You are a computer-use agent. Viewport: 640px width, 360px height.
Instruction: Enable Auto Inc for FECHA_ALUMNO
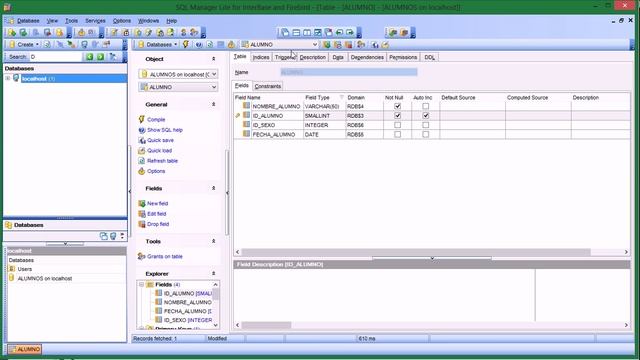[x=425, y=134]
